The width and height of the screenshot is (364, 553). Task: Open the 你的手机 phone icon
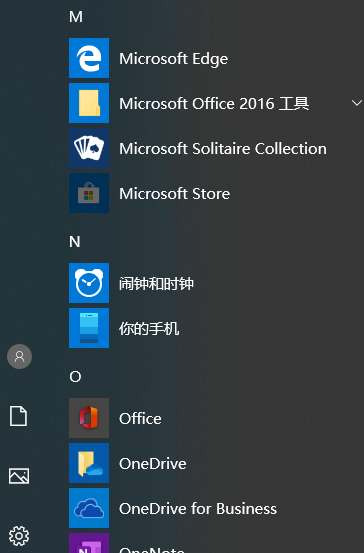pos(89,328)
